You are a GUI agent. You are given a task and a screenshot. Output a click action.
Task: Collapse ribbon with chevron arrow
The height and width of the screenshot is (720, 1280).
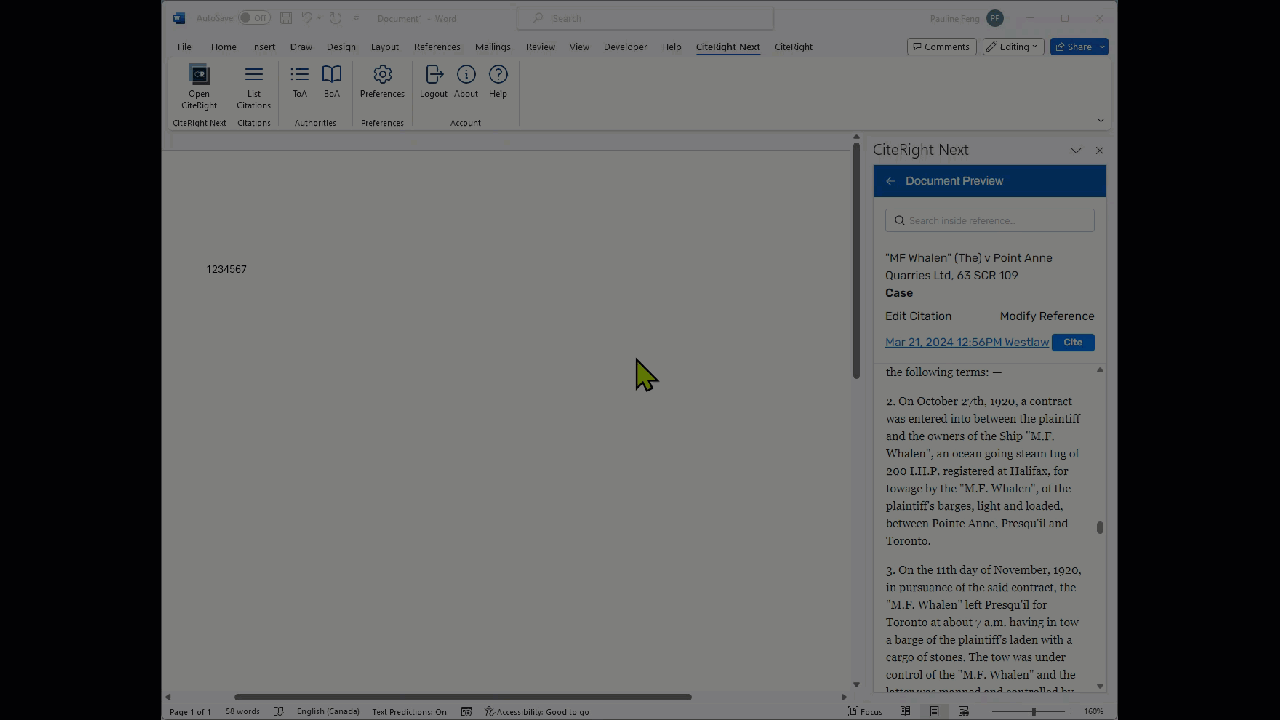pos(1100,120)
